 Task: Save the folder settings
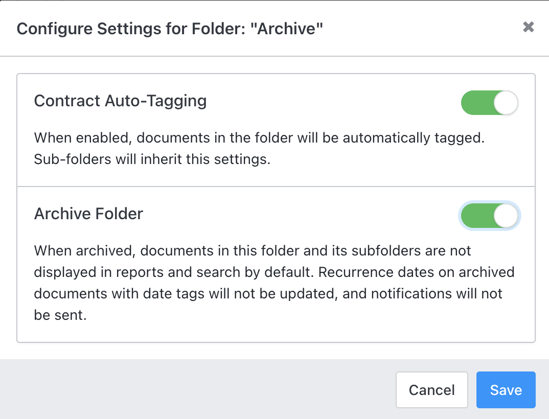pyautogui.click(x=506, y=390)
